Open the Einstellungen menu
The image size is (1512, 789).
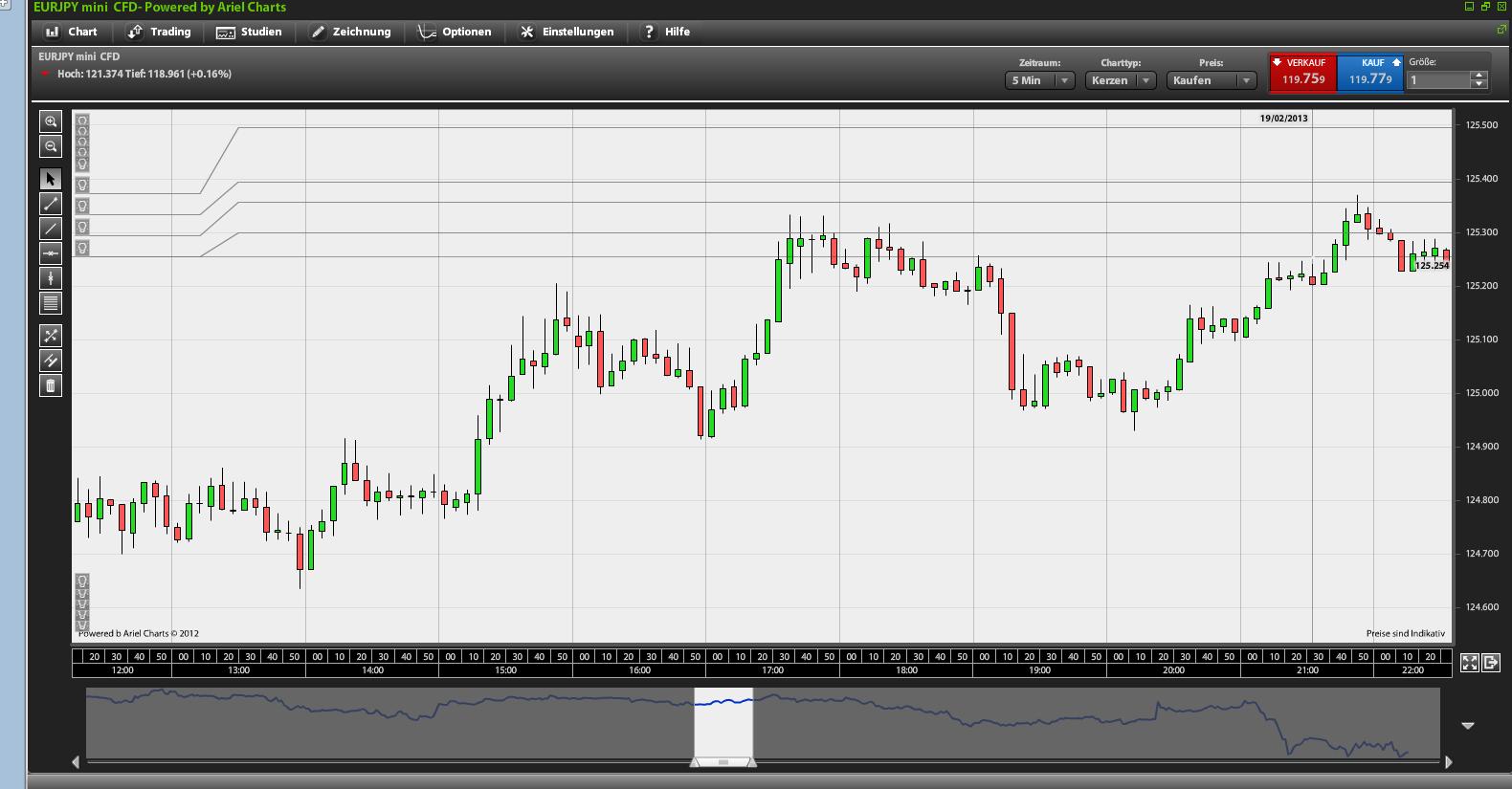567,32
